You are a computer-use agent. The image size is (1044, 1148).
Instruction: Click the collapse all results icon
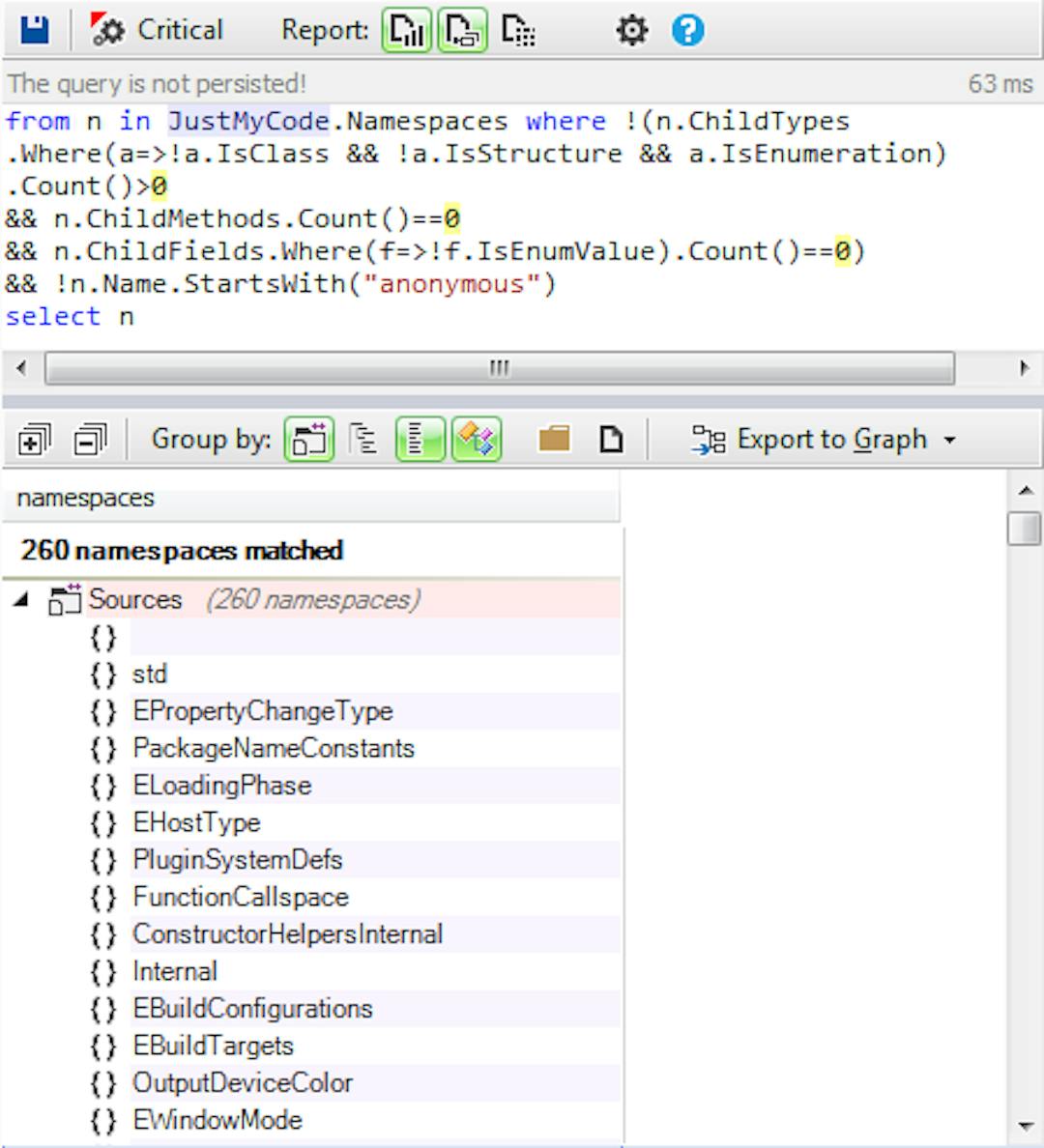(90, 441)
